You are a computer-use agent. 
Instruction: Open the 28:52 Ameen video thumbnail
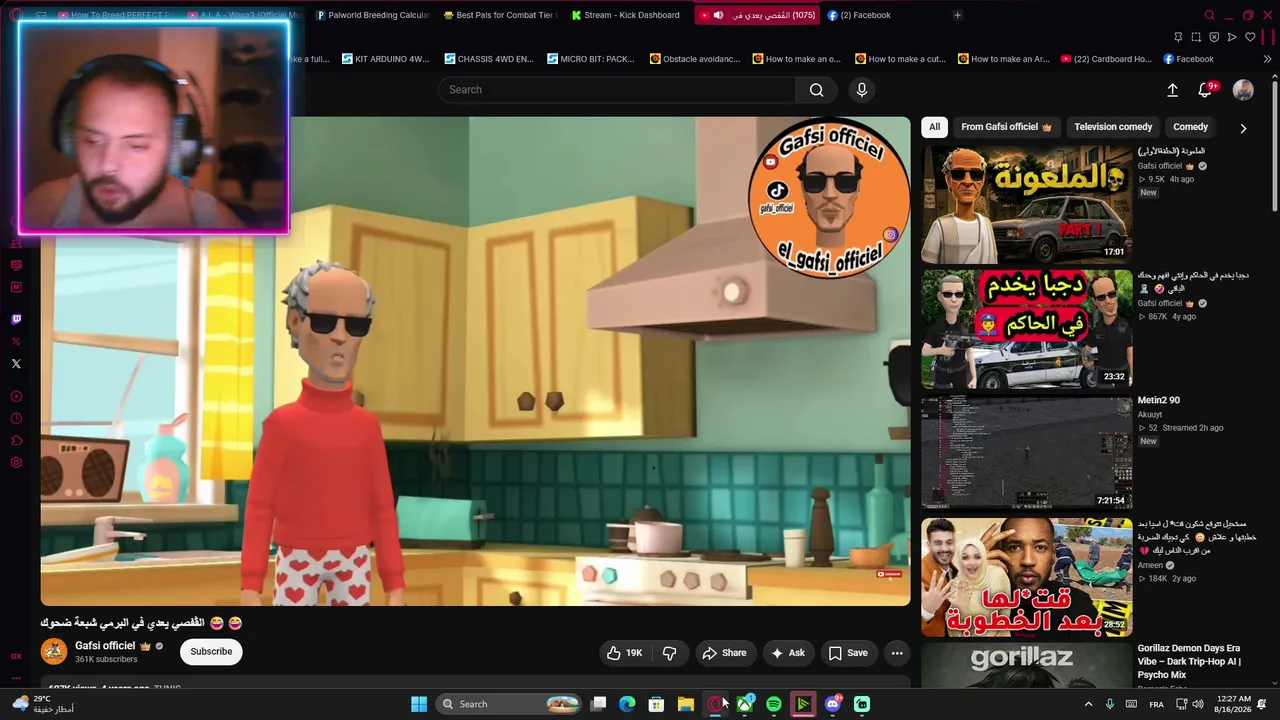click(1026, 577)
